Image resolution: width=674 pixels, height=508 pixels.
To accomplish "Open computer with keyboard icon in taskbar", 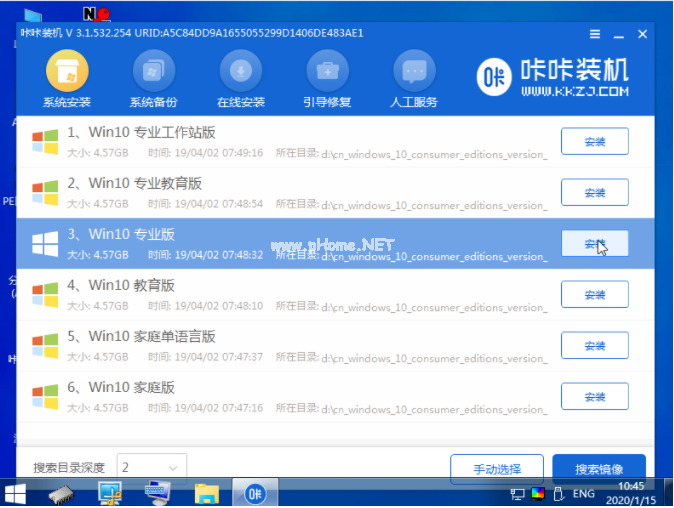I will pos(158,493).
